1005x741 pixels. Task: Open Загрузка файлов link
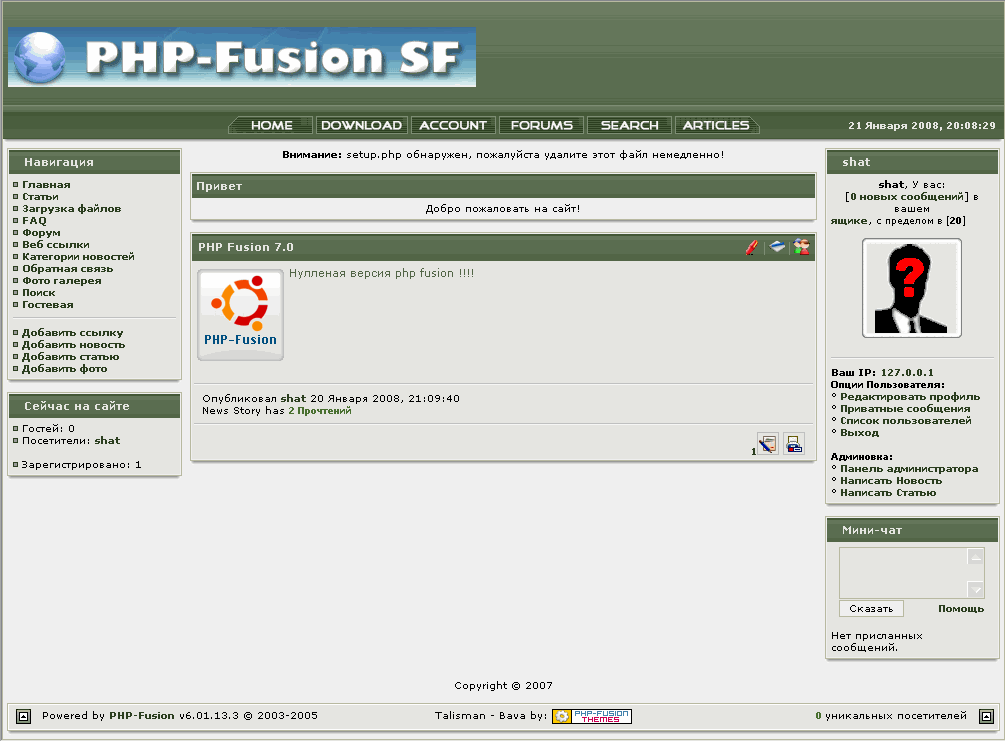72,209
